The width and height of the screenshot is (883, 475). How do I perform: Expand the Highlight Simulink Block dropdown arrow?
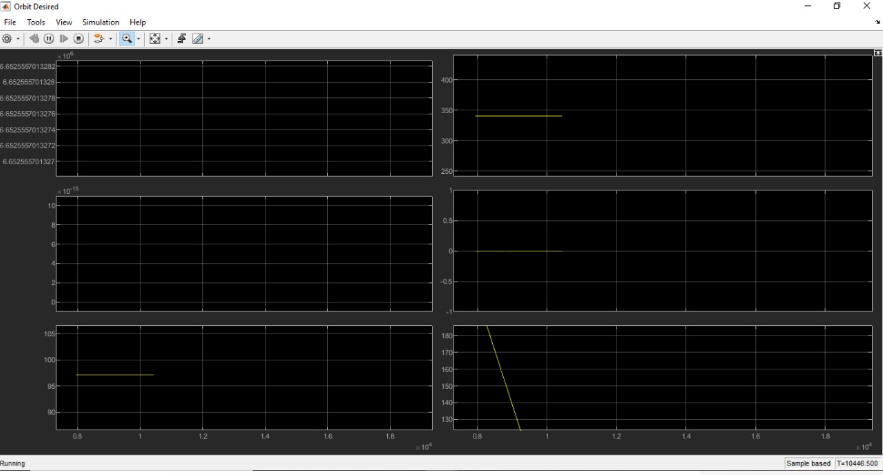(110, 39)
